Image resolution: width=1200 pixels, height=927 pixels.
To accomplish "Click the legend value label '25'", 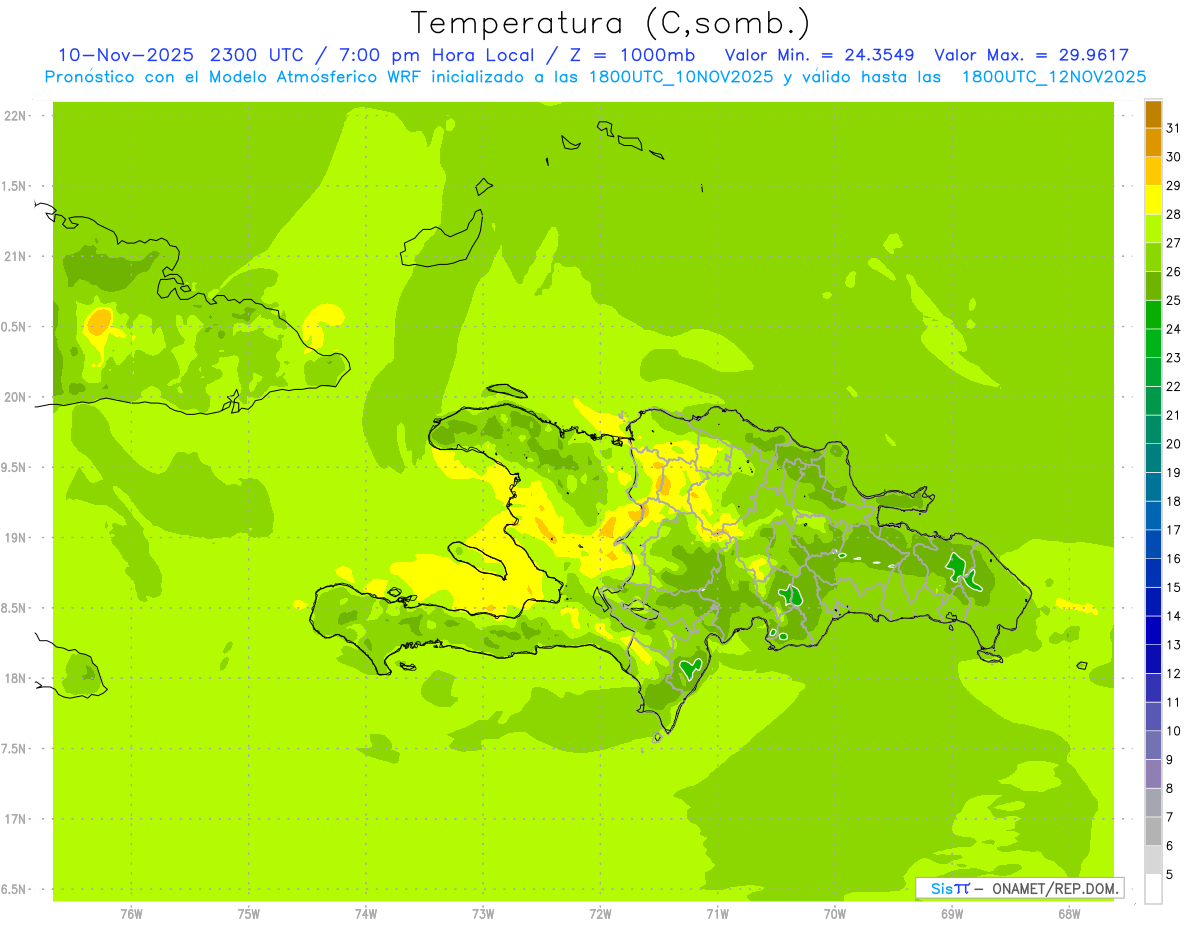I will (x=1173, y=300).
